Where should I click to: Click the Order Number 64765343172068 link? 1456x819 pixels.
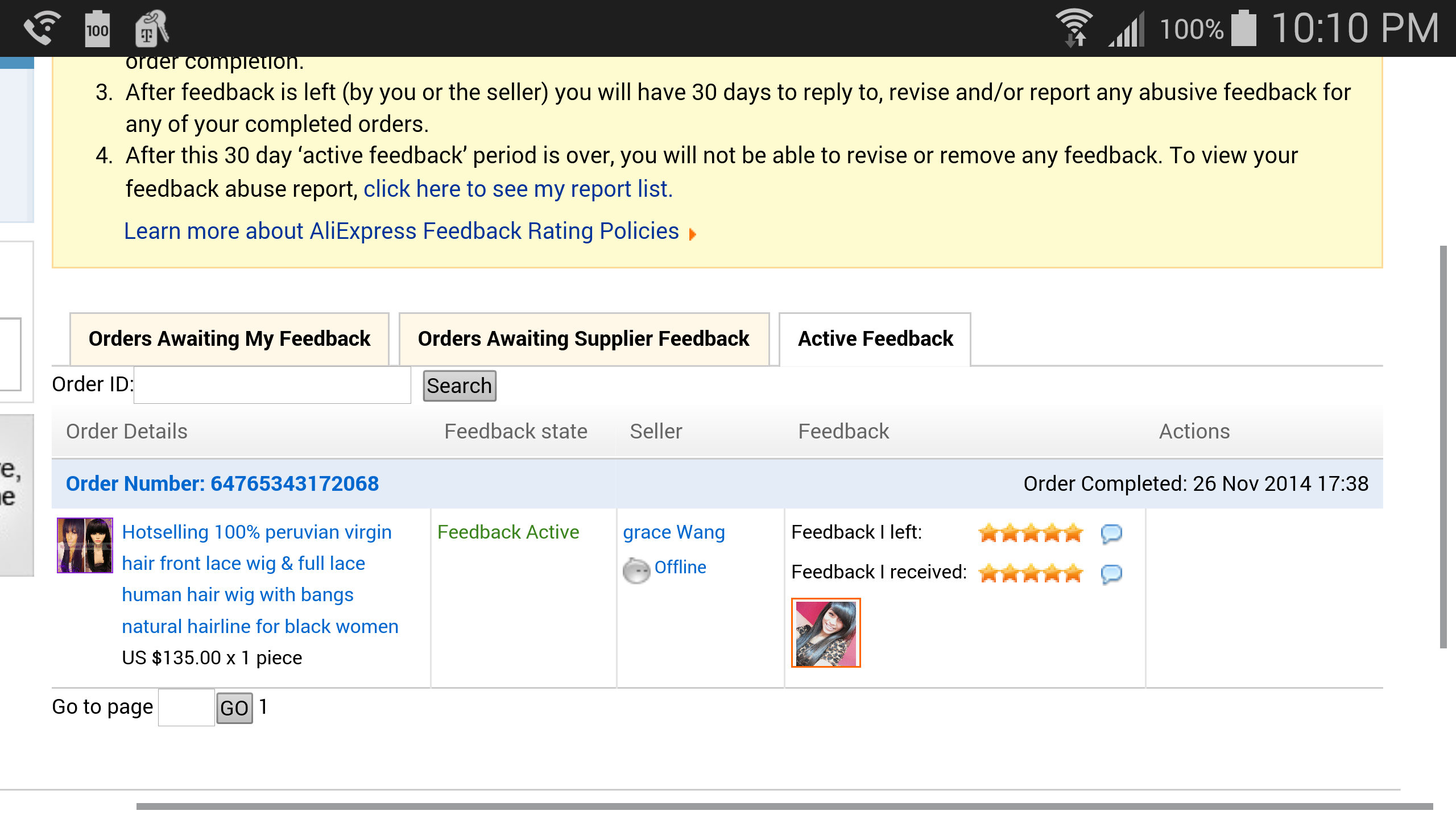(x=221, y=484)
